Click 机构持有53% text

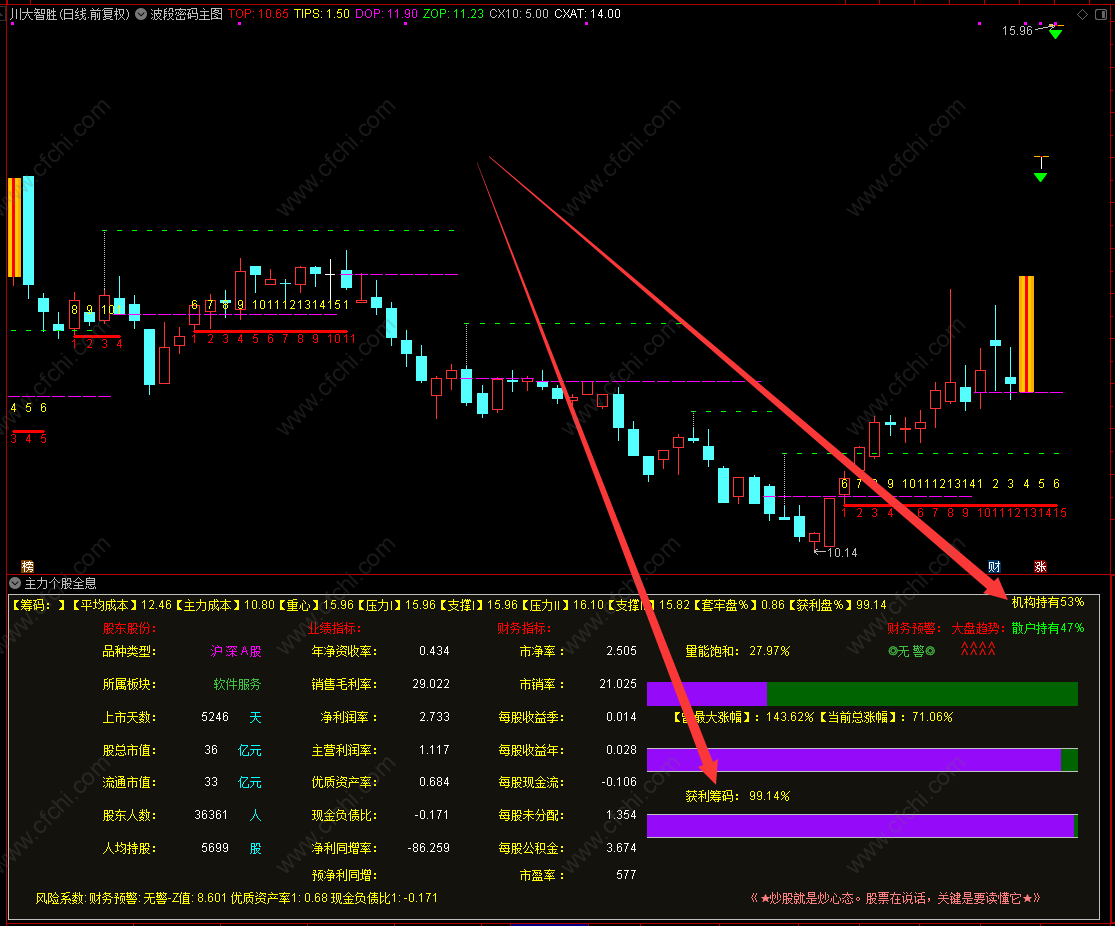click(x=1047, y=602)
